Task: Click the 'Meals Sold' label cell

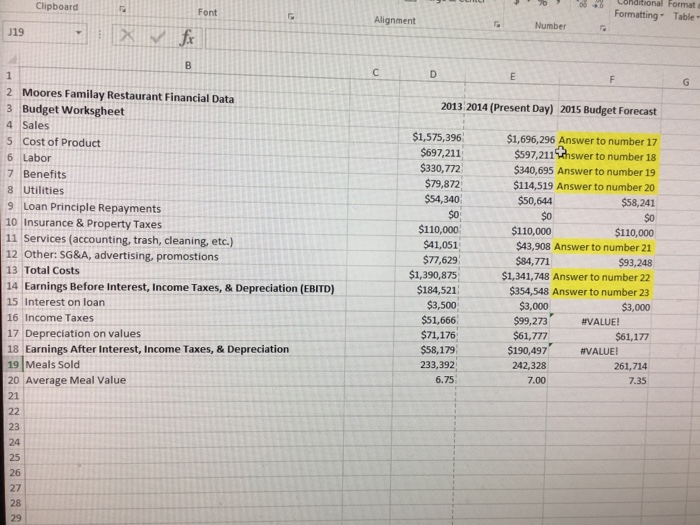Action: 53,365
